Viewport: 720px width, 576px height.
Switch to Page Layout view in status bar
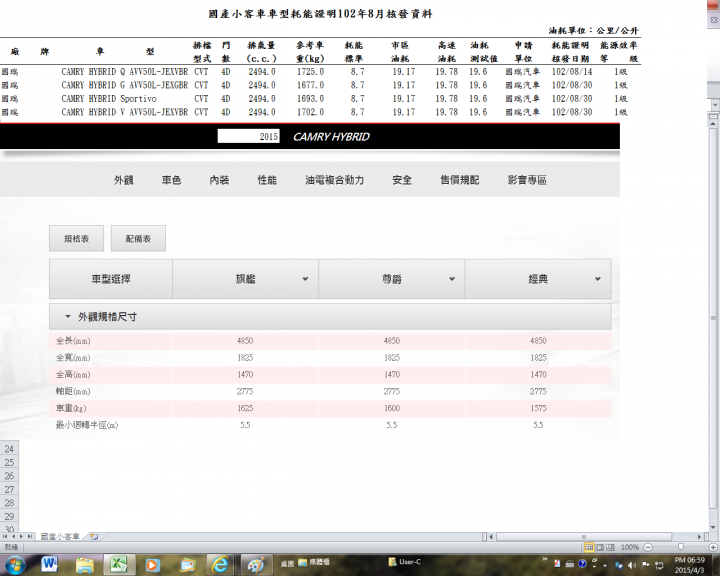click(600, 547)
